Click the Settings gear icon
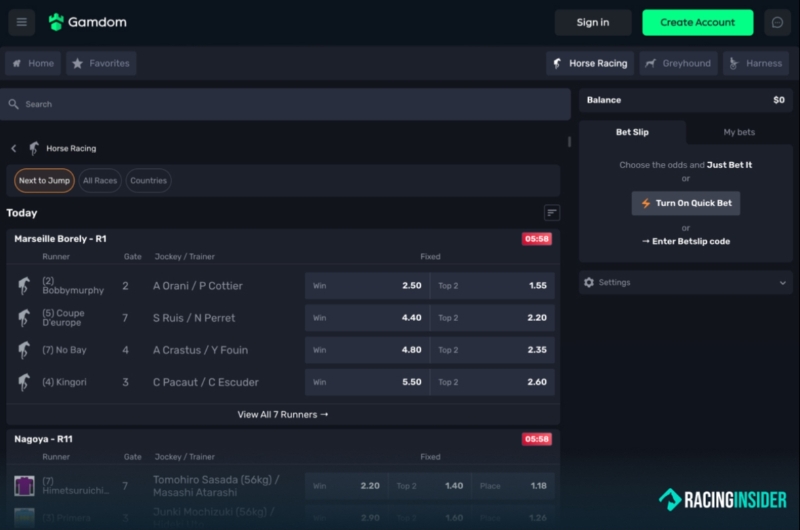This screenshot has height=530, width=800. coord(589,283)
